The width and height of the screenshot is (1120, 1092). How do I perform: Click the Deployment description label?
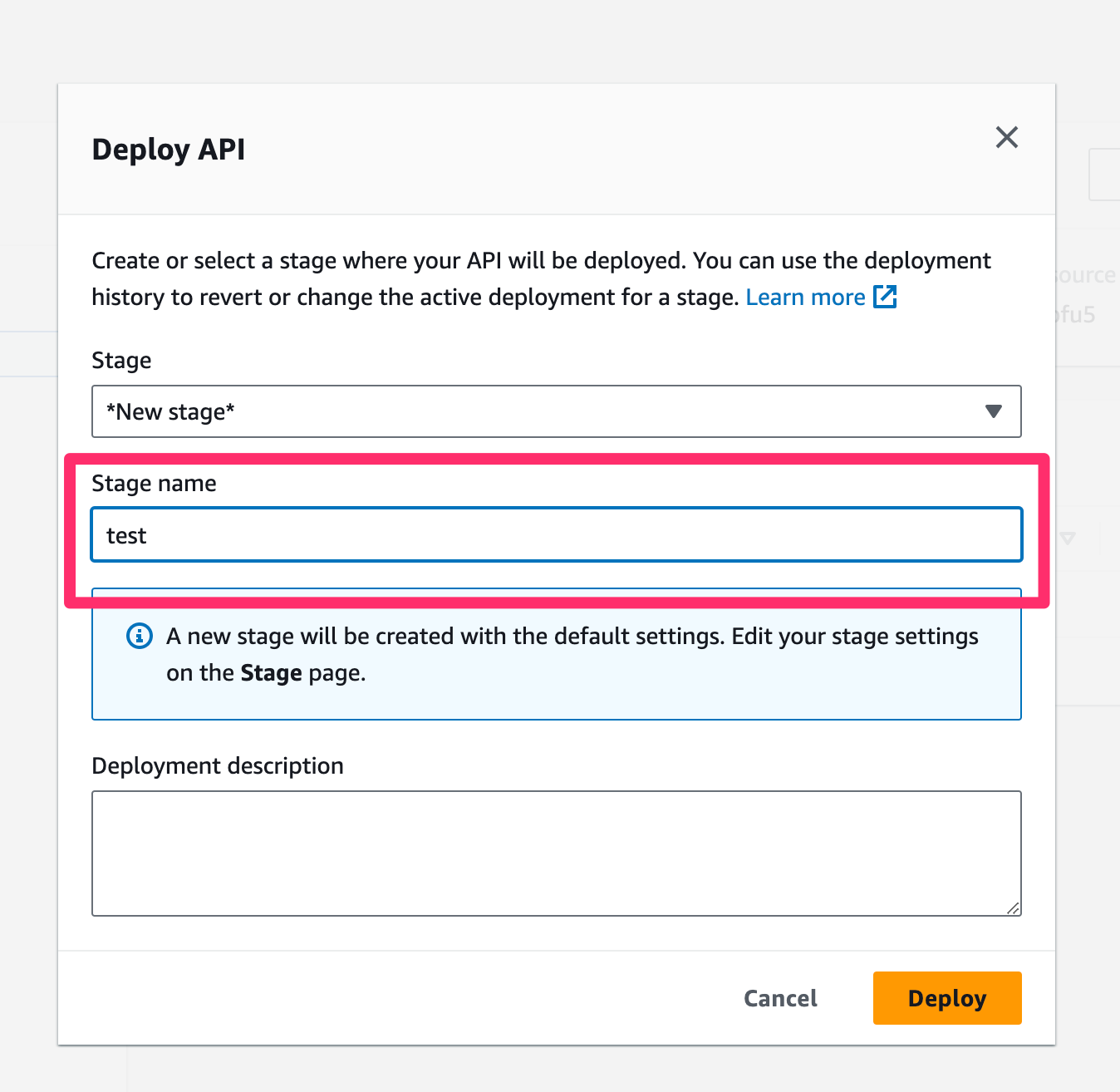[218, 766]
